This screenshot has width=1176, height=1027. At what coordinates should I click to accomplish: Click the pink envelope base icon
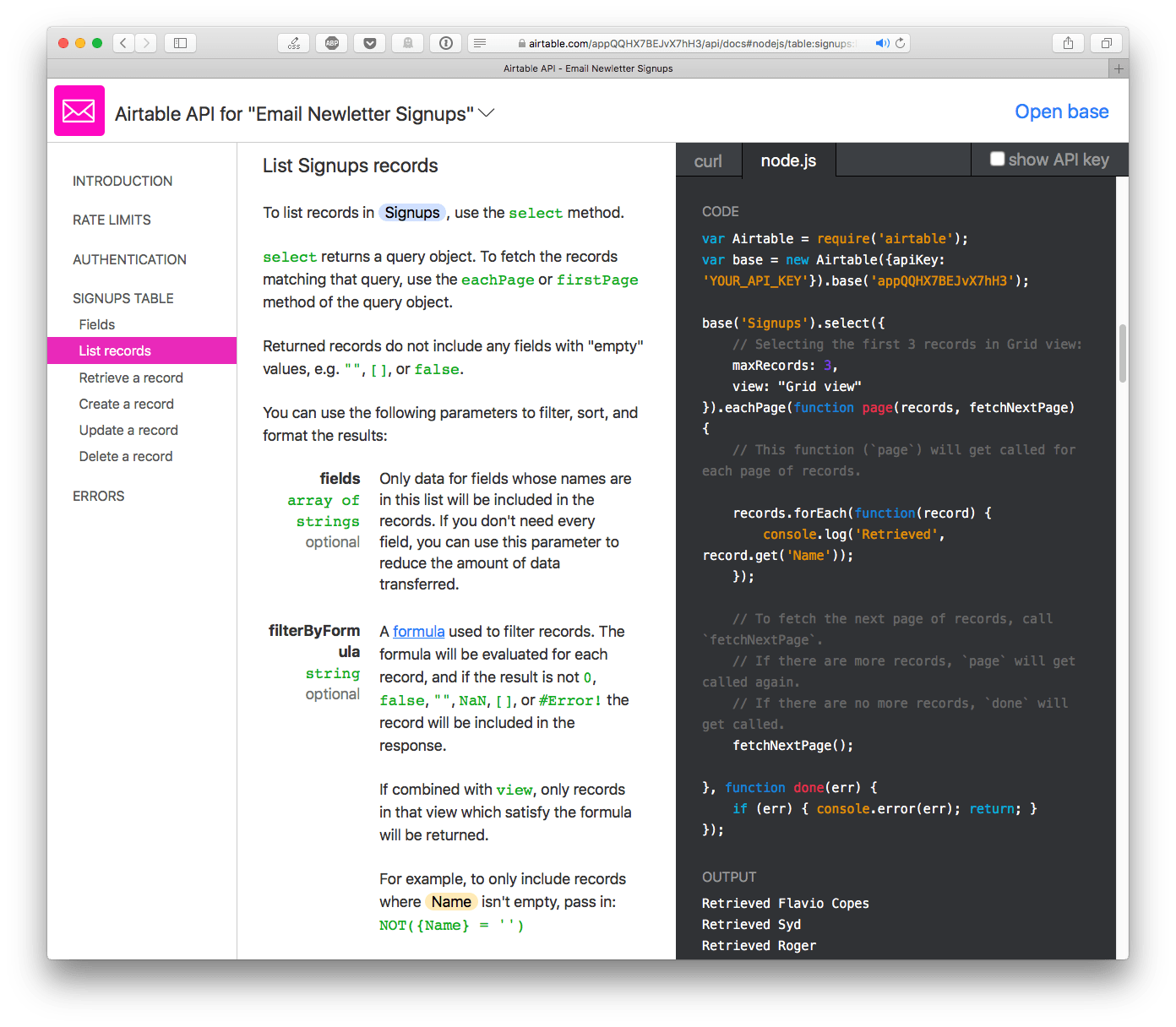[x=79, y=111]
